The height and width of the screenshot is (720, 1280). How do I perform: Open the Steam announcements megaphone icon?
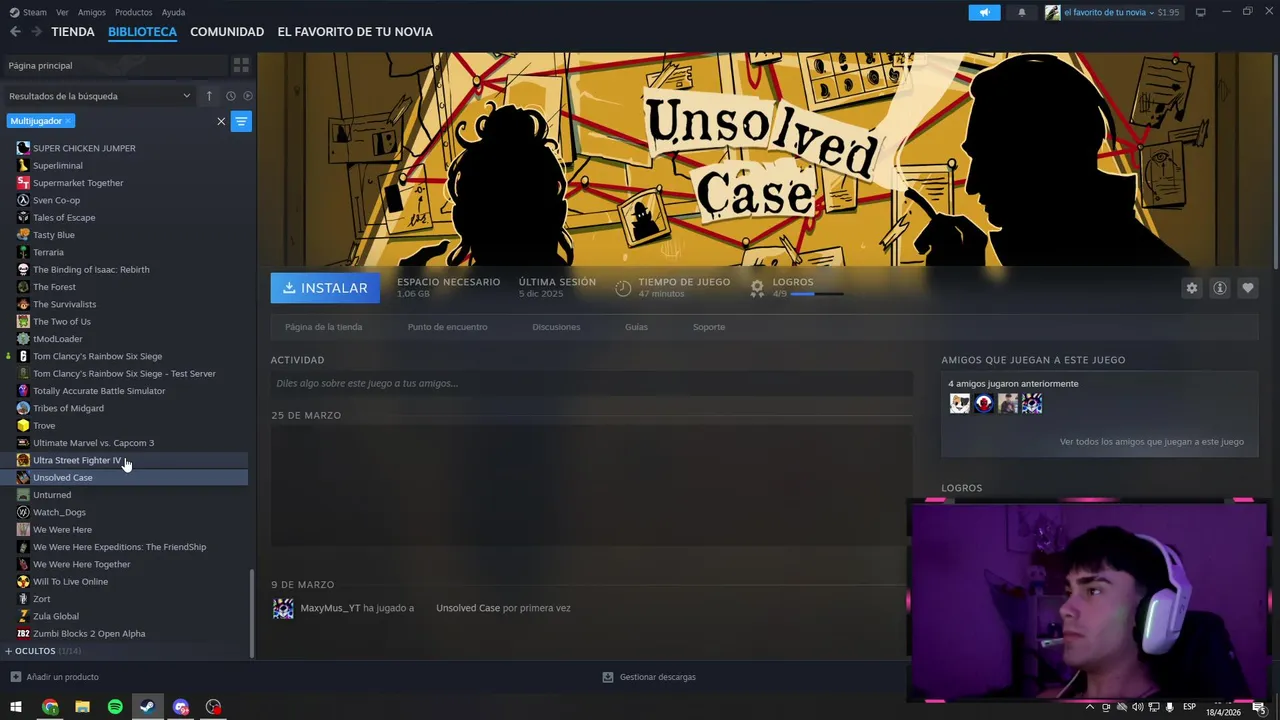click(984, 12)
